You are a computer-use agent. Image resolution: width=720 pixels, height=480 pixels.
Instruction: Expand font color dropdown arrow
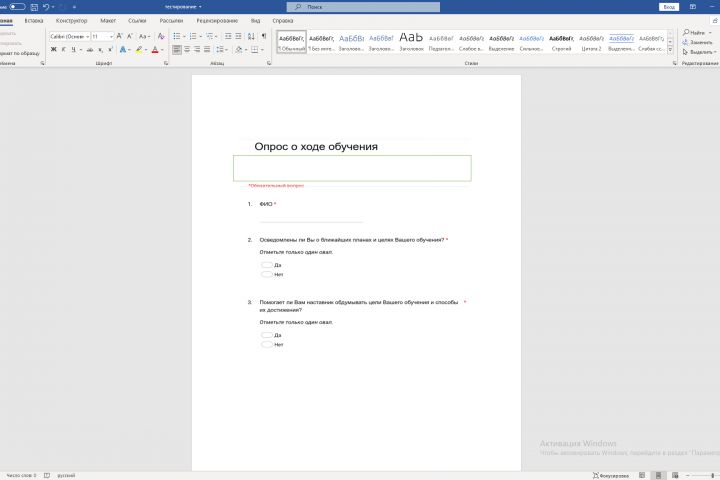coord(162,49)
